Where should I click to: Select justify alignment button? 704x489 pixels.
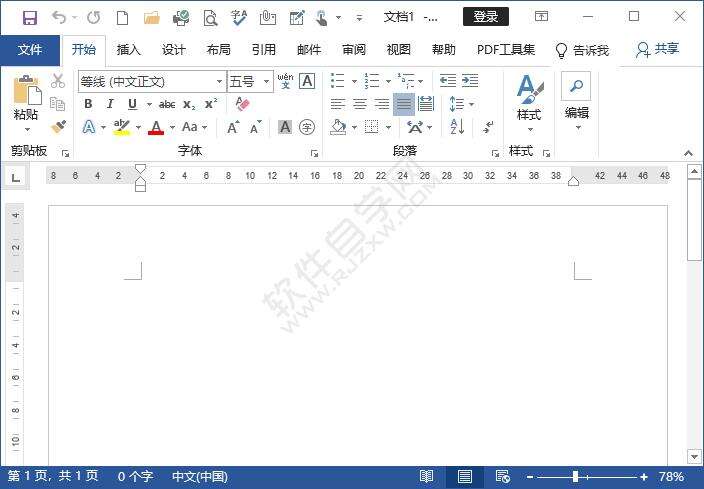click(404, 104)
